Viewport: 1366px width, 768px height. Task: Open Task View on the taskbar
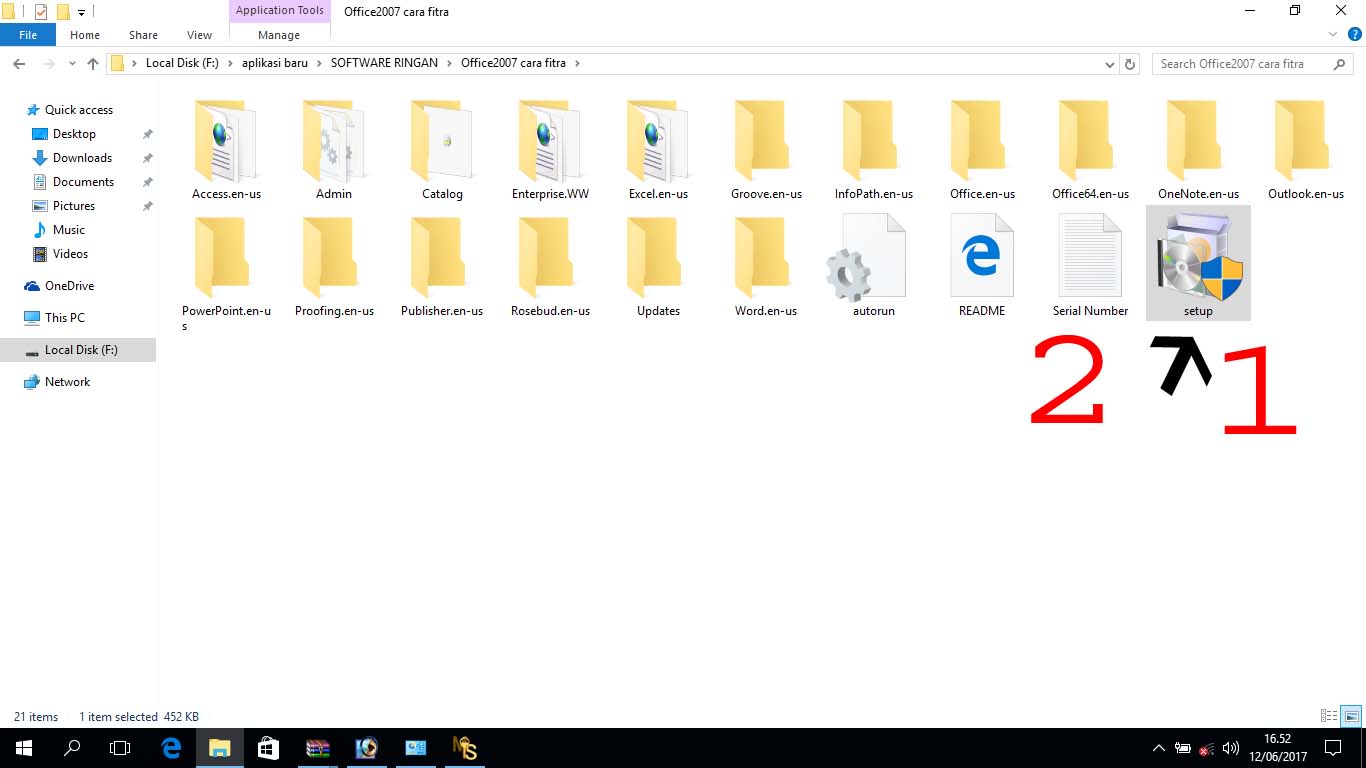click(x=120, y=748)
